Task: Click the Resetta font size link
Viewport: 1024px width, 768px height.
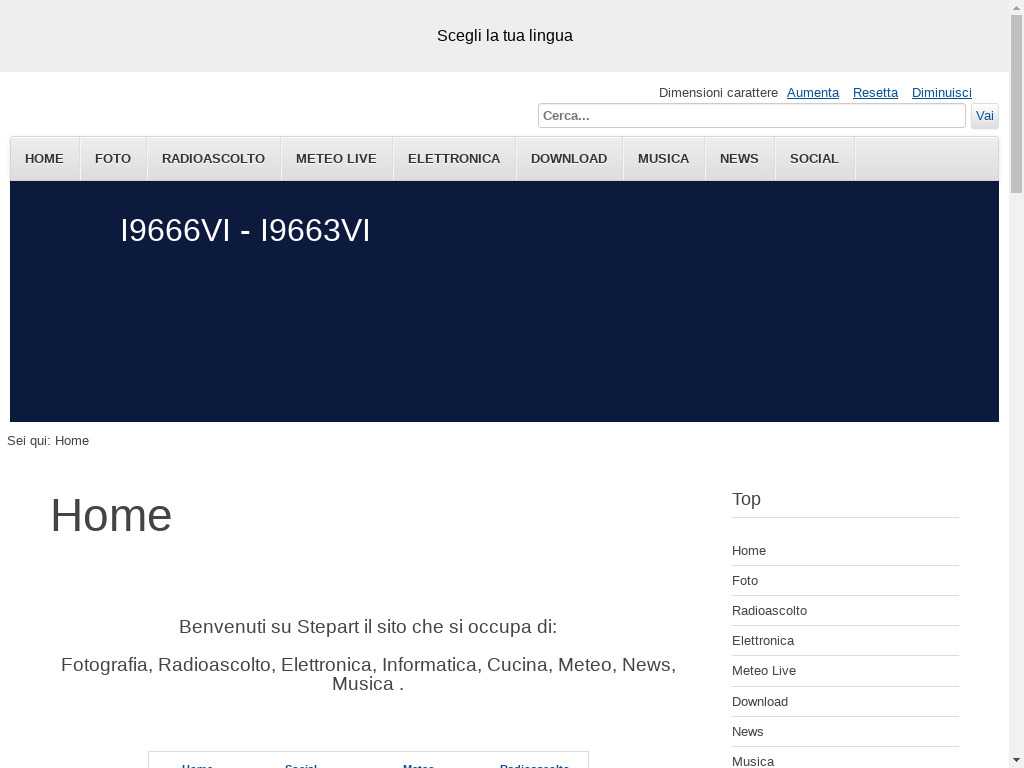Action: click(x=875, y=92)
